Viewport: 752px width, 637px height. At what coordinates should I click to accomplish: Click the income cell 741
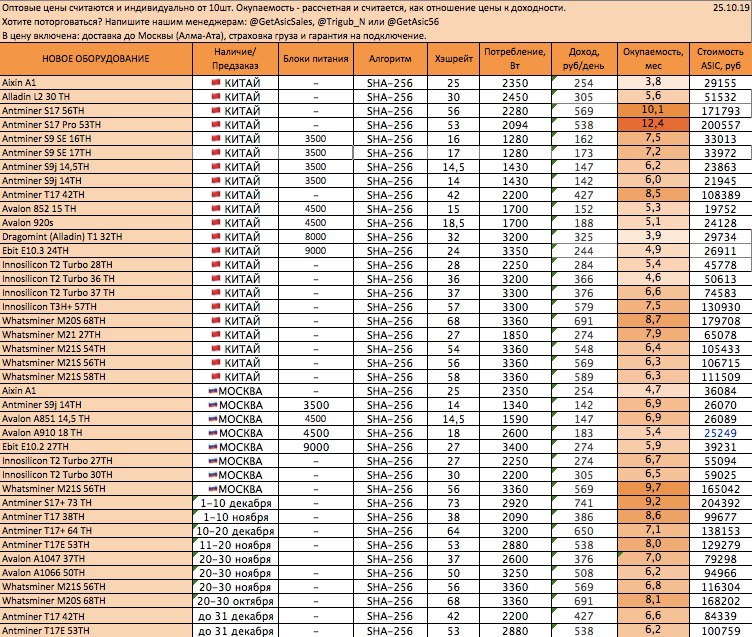[x=584, y=503]
